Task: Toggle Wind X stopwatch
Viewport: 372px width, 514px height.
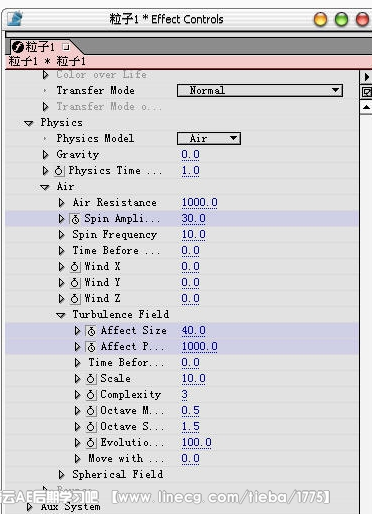Action: pyautogui.click(x=75, y=267)
